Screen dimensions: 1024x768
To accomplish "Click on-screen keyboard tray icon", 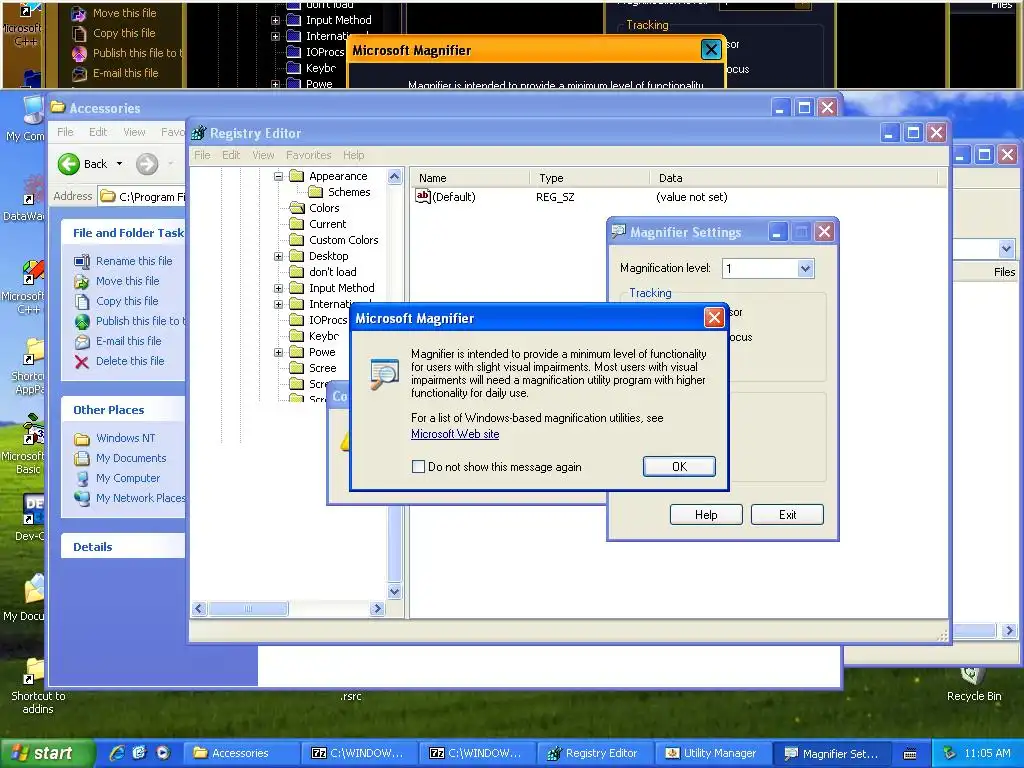I will tap(910, 754).
